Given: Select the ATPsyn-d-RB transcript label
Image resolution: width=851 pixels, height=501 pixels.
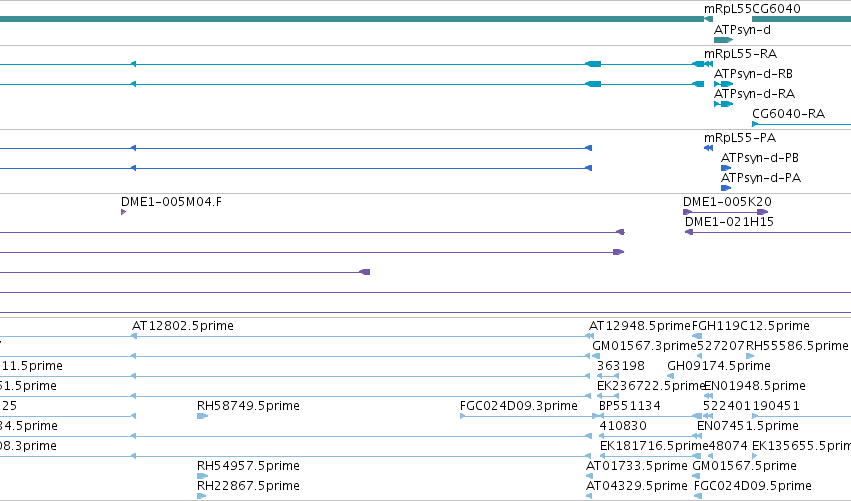Looking at the screenshot, I should point(753,74).
